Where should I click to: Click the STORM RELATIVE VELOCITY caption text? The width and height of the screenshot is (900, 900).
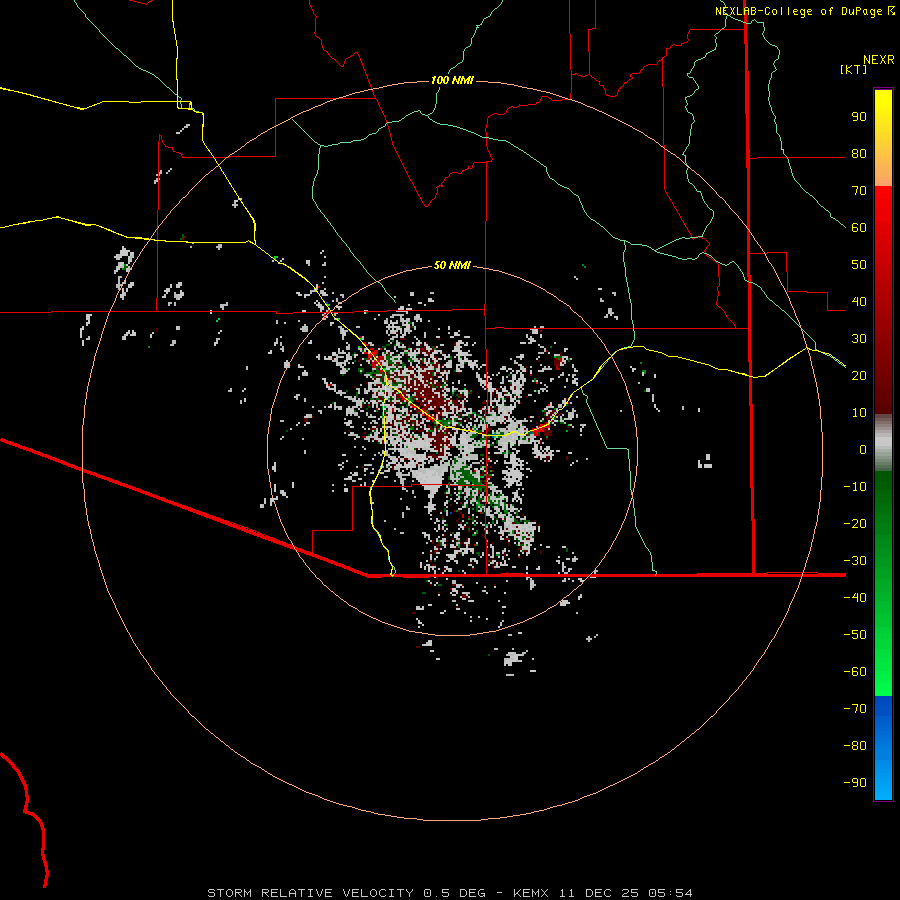pos(310,893)
